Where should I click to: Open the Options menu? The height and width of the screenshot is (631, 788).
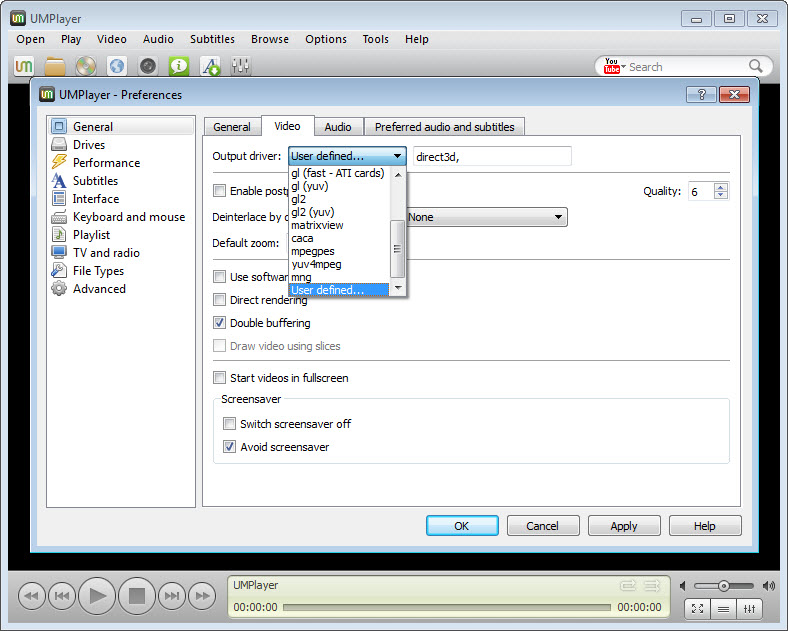coord(326,39)
